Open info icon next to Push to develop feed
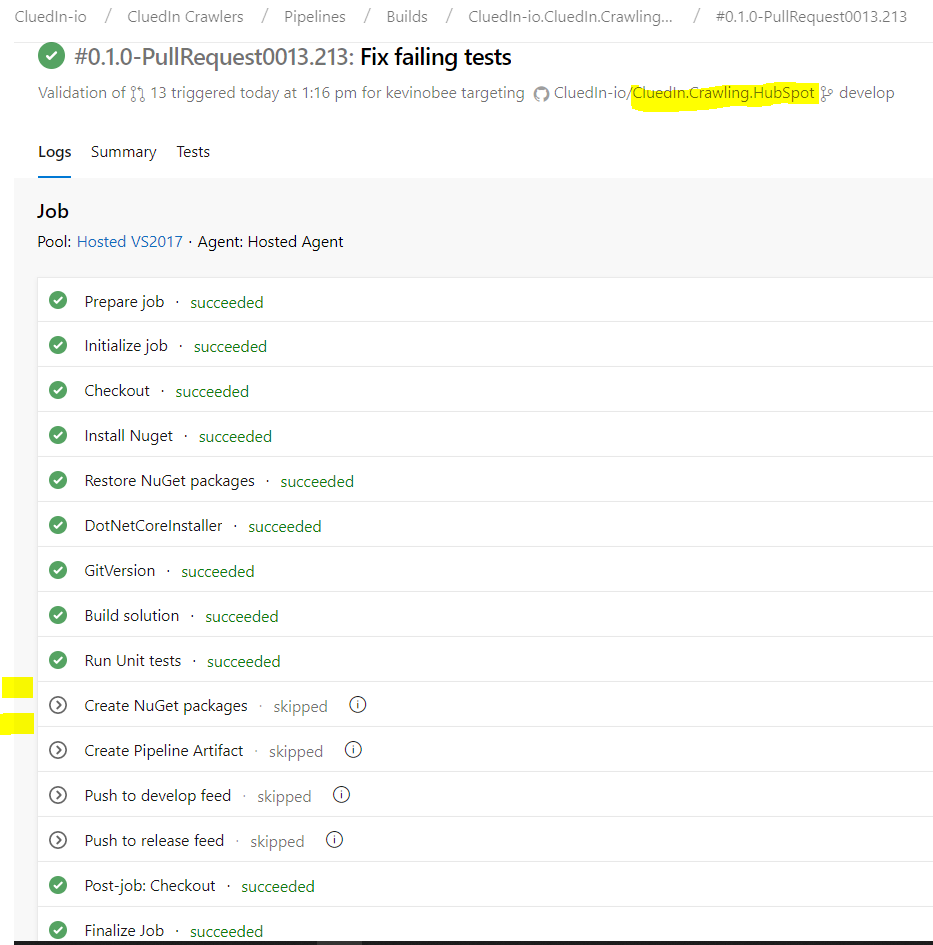 click(341, 795)
